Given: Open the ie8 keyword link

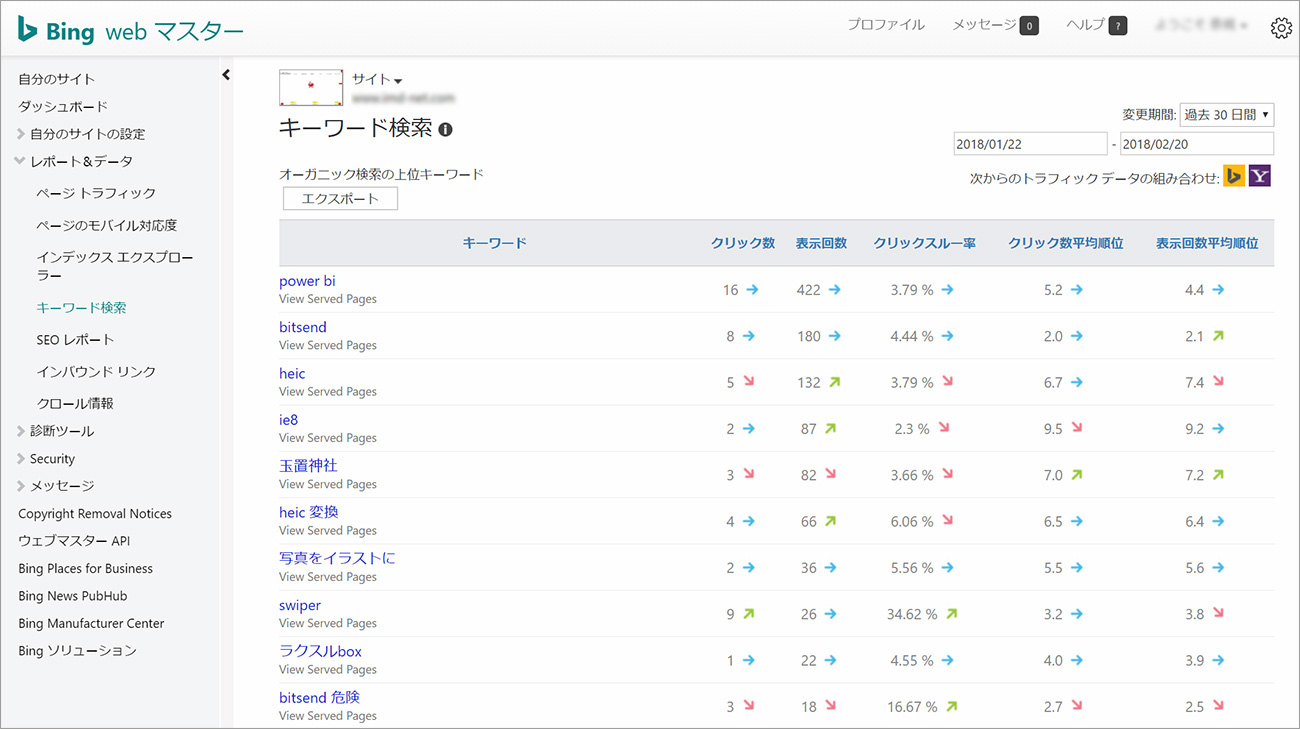Looking at the screenshot, I should [288, 419].
